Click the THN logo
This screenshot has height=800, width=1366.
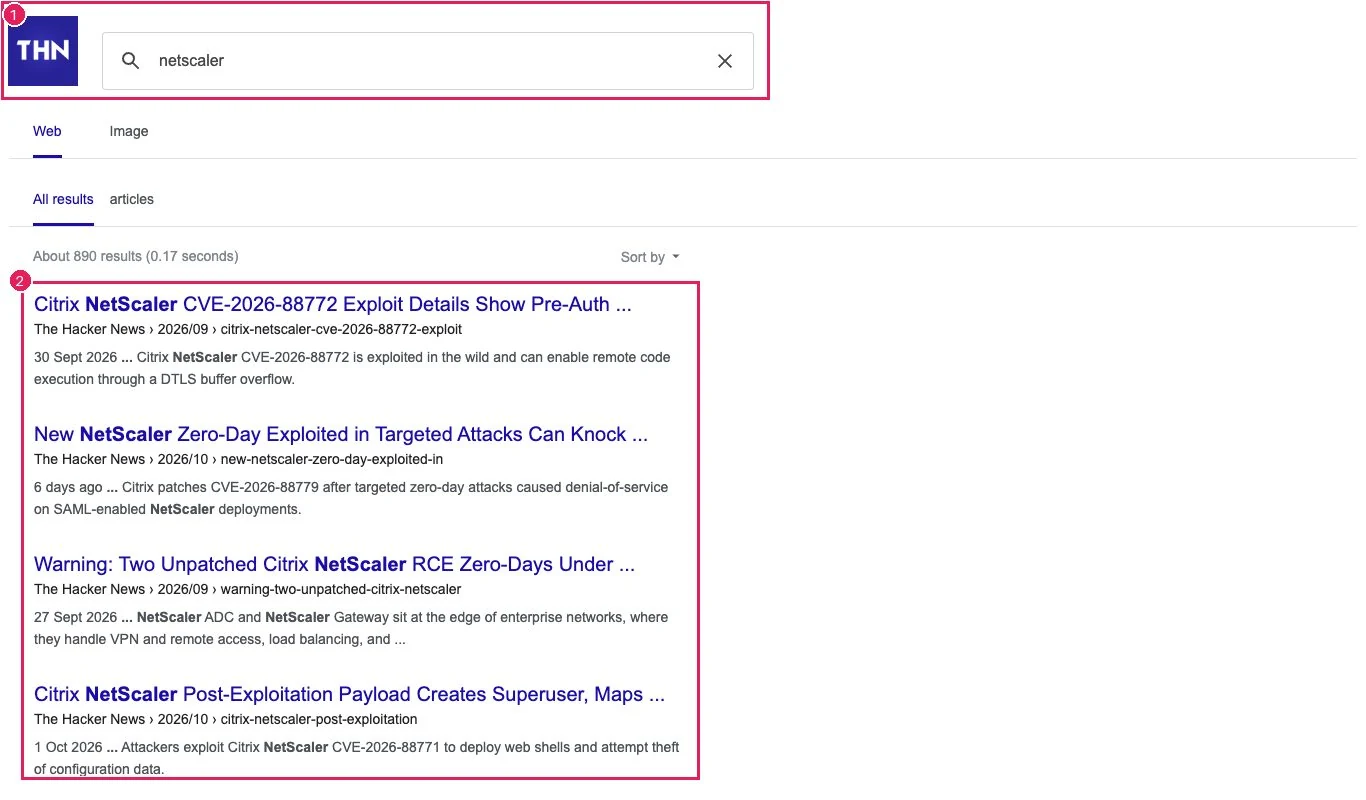[43, 51]
